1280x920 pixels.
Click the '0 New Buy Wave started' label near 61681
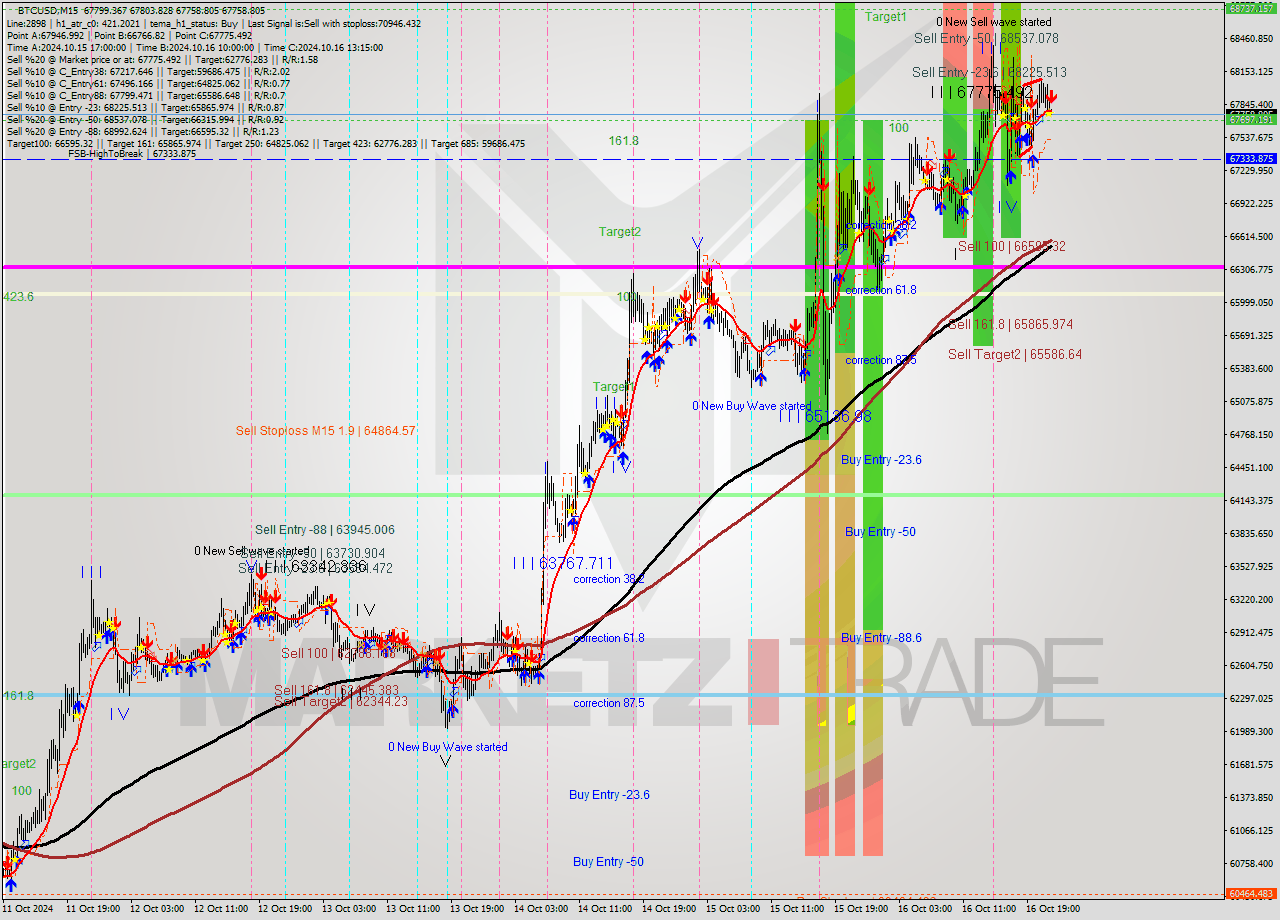[x=448, y=747]
